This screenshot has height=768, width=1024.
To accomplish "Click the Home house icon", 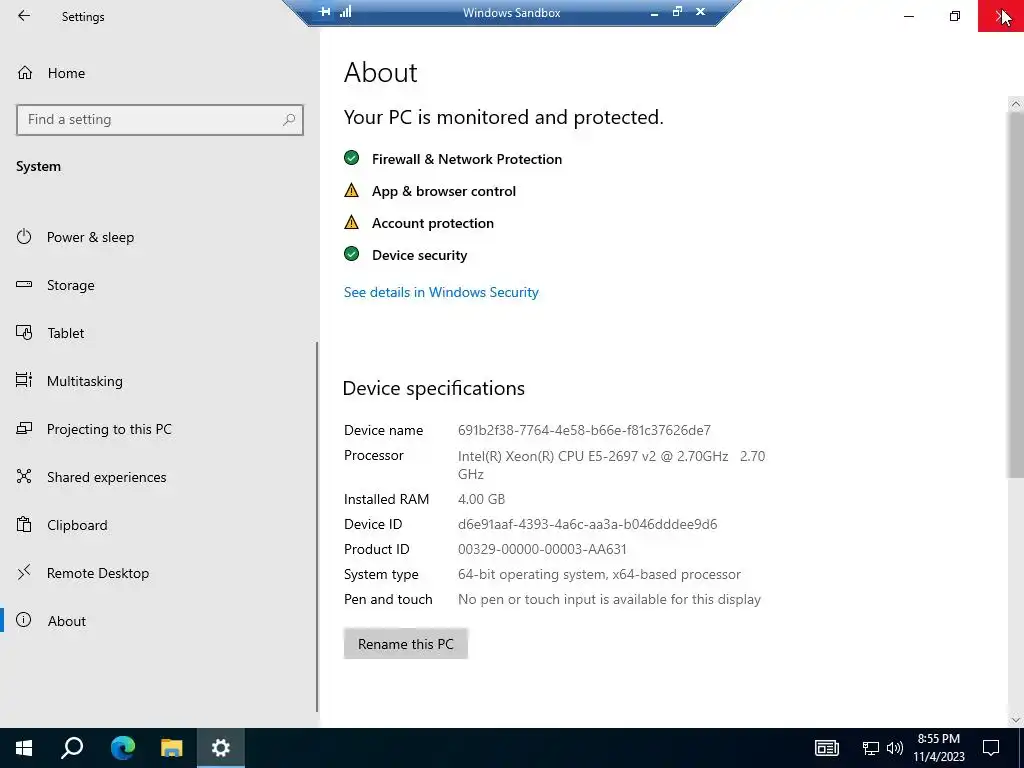I will point(25,72).
